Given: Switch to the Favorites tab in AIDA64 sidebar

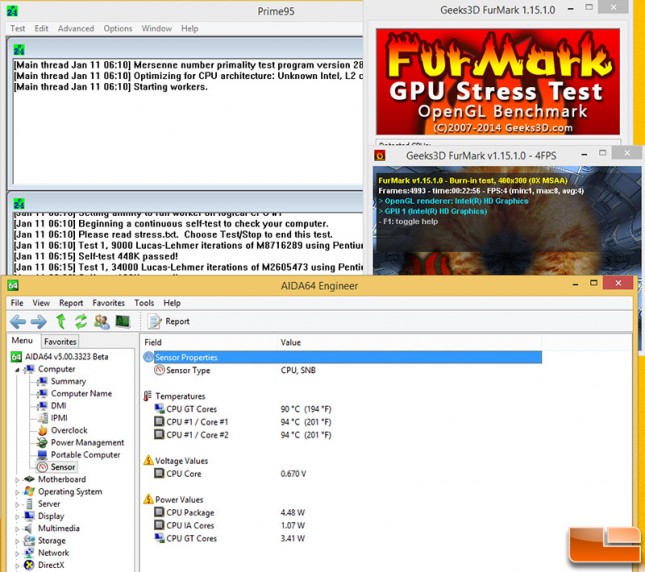Looking at the screenshot, I should (60, 342).
